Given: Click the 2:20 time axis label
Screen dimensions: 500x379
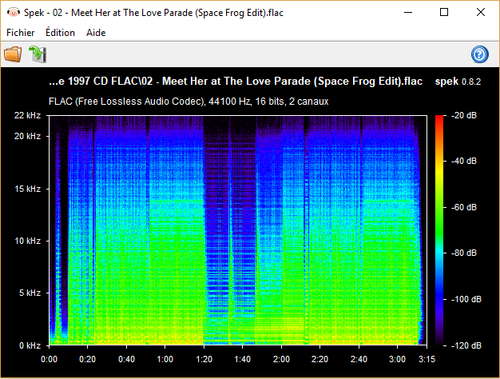Looking at the screenshot, I should (x=320, y=359).
